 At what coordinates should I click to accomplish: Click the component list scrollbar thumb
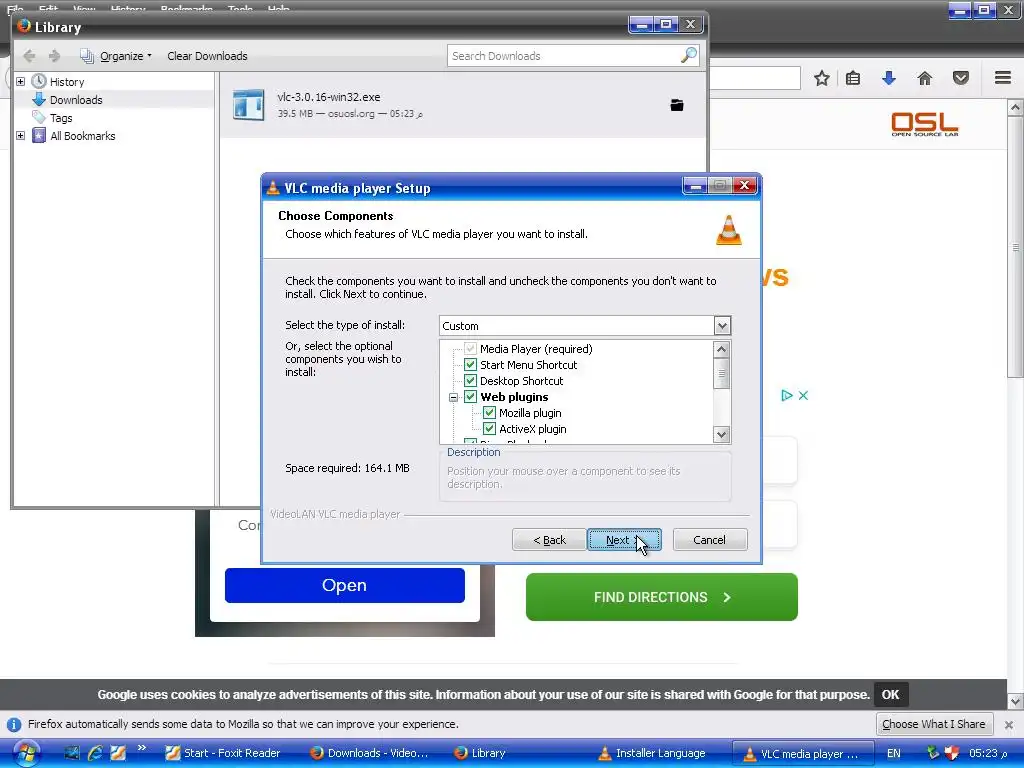(722, 373)
